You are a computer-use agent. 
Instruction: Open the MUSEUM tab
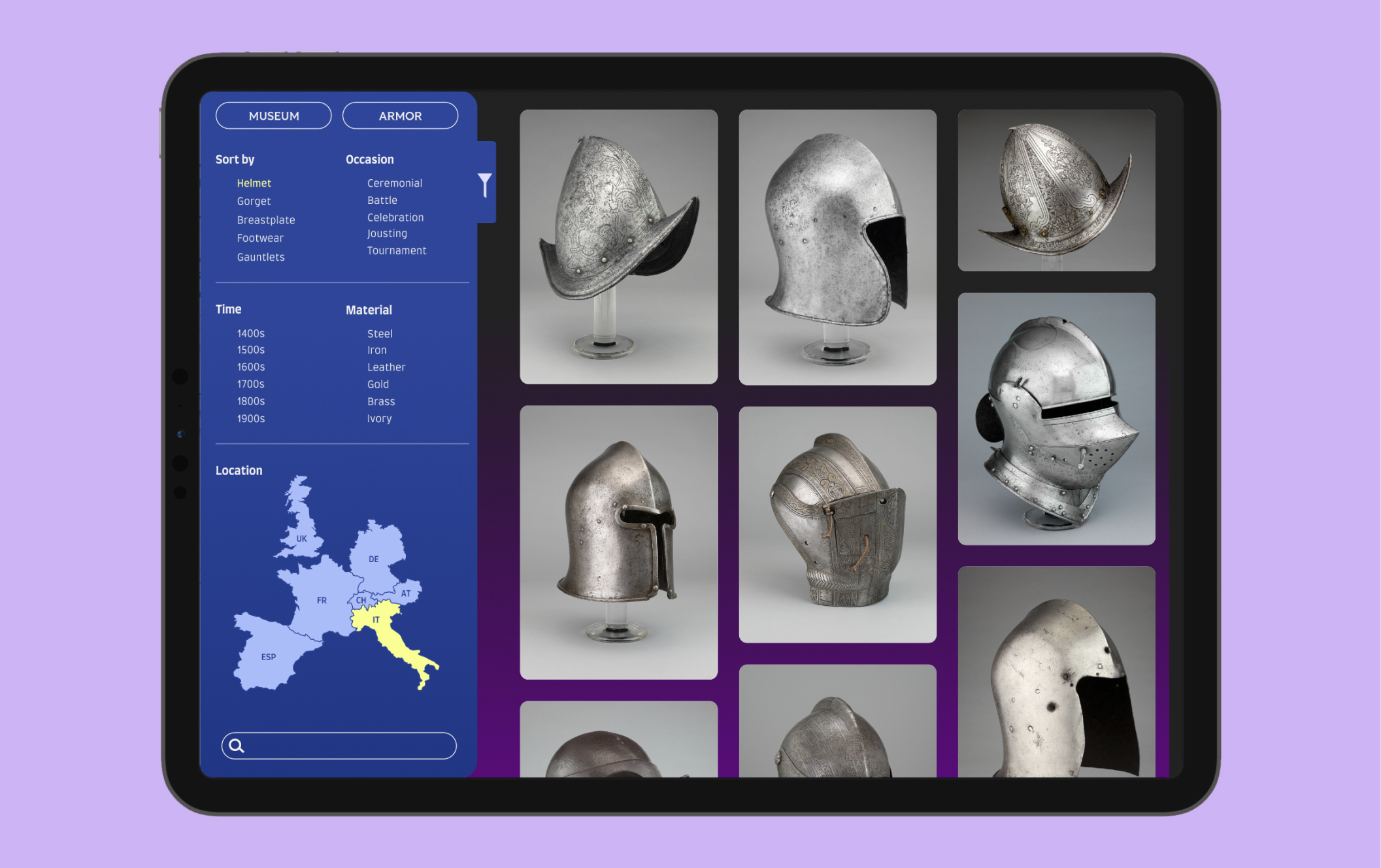(273, 116)
